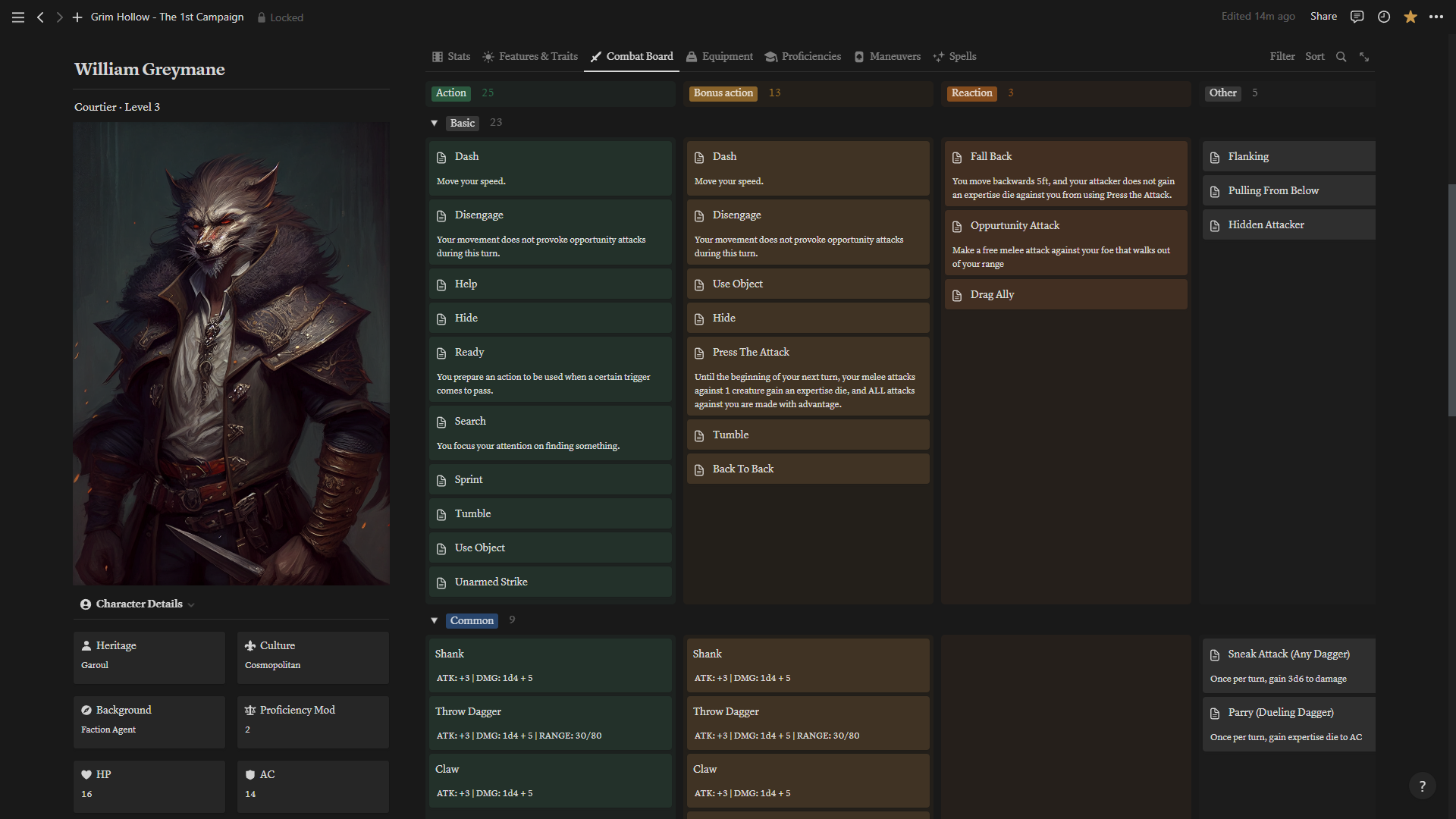Open the sidebar hamburger menu
The width and height of the screenshot is (1456, 819).
pyautogui.click(x=18, y=17)
